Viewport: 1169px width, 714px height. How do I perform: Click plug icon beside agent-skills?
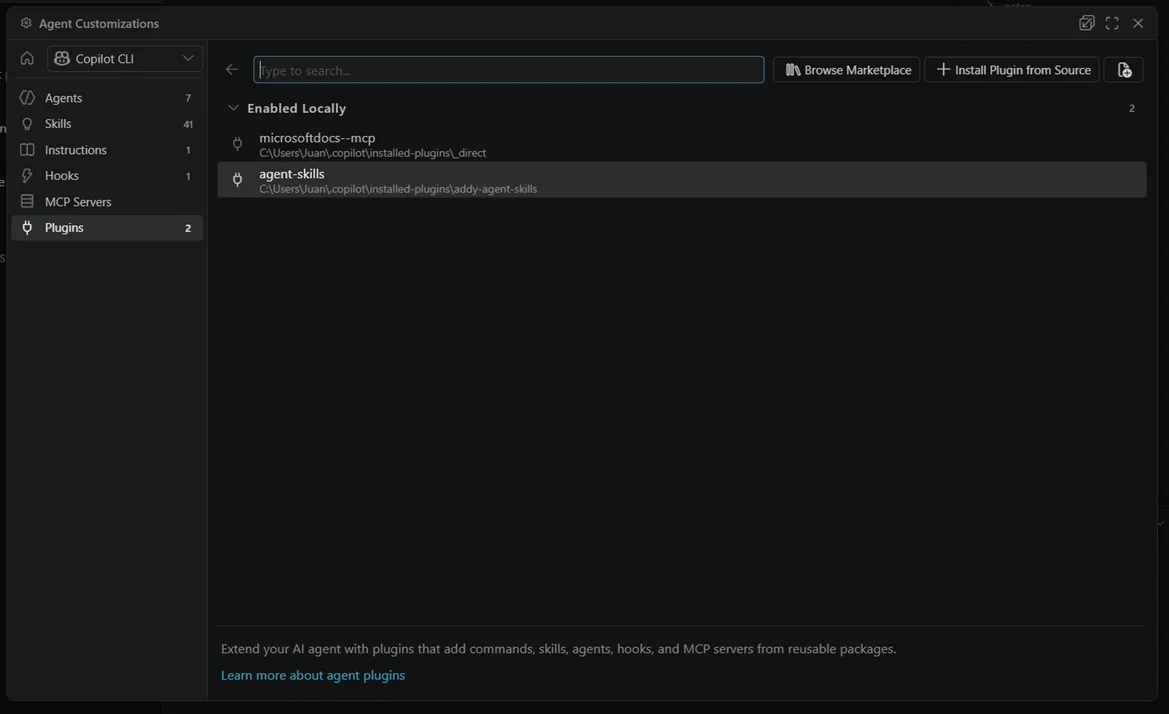[x=237, y=180]
